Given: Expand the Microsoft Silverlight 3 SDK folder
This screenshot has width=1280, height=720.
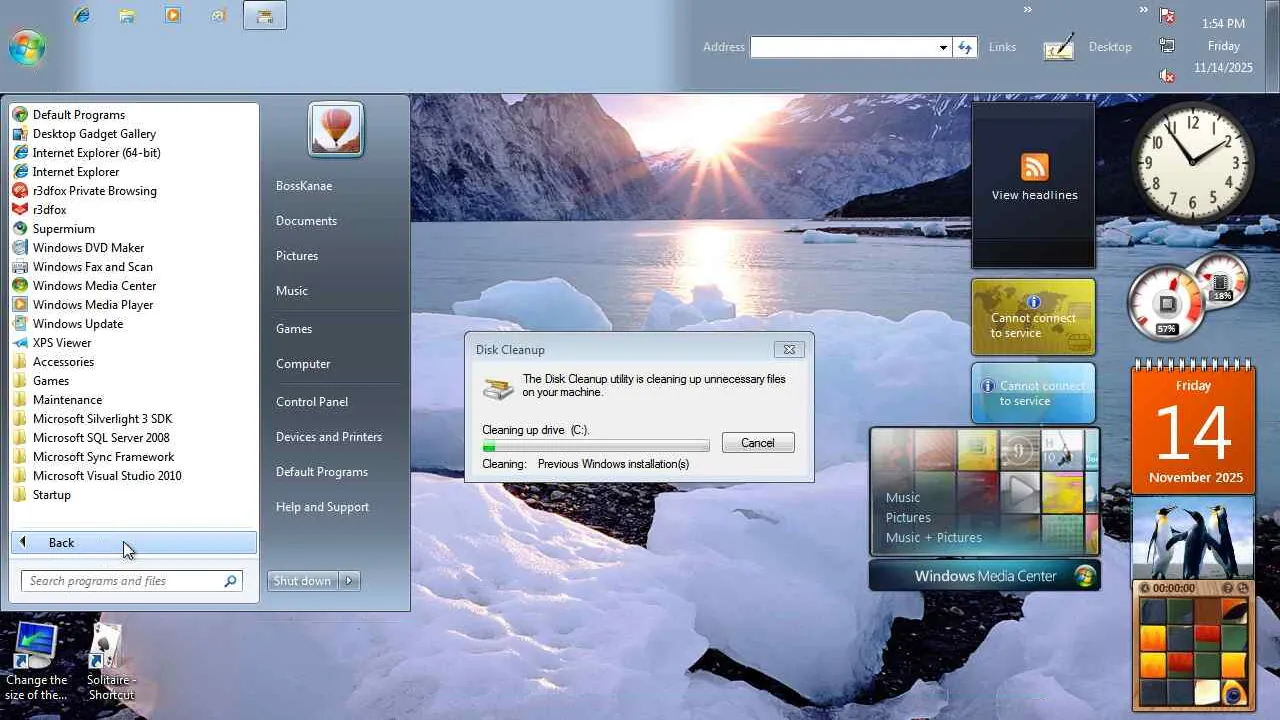Looking at the screenshot, I should (102, 419).
